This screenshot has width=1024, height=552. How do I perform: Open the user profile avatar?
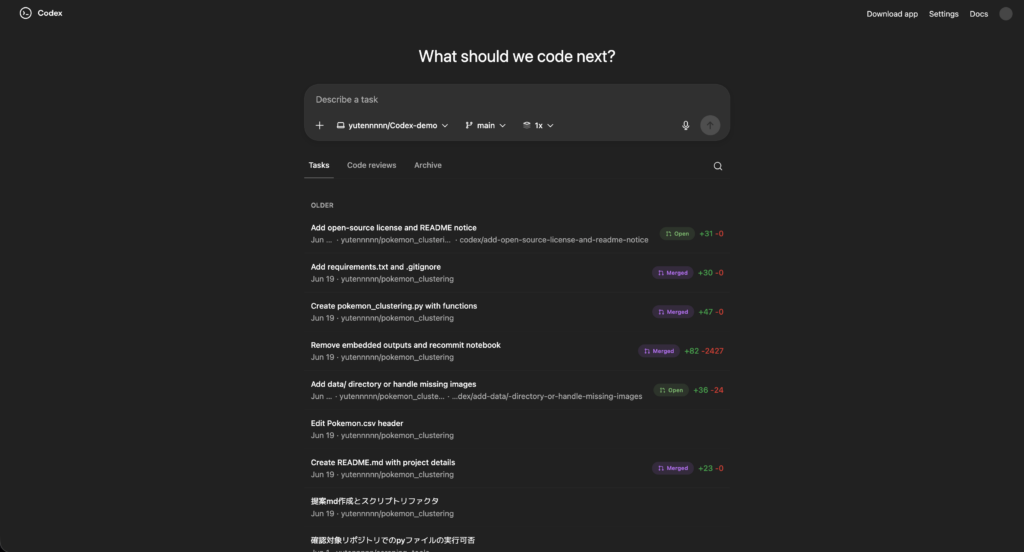point(1006,14)
